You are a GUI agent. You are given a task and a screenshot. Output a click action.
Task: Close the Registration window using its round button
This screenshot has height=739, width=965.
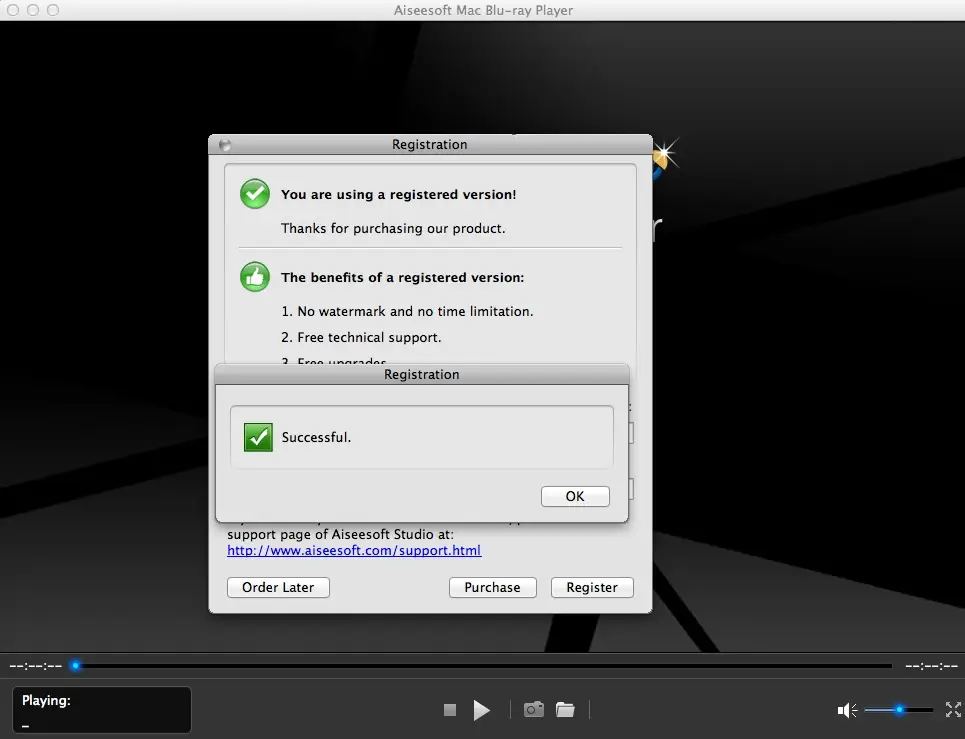(x=225, y=145)
